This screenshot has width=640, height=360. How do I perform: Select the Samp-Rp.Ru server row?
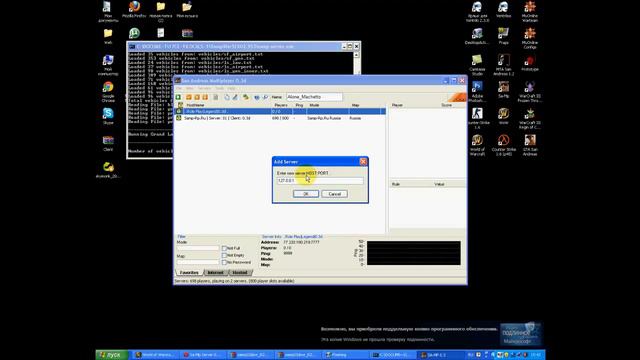click(280, 118)
